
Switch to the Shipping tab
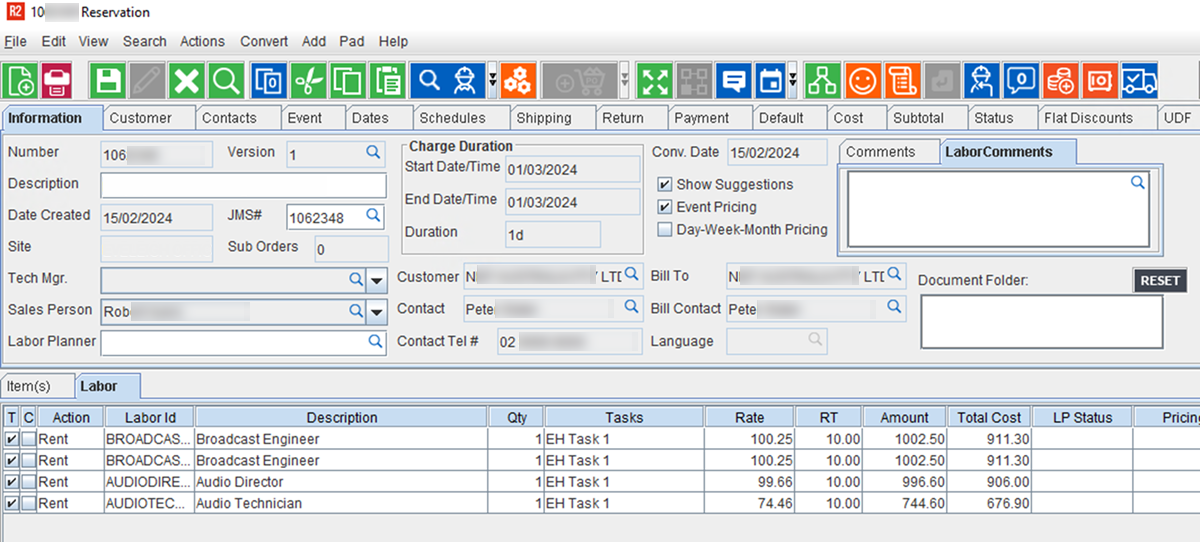click(x=543, y=118)
